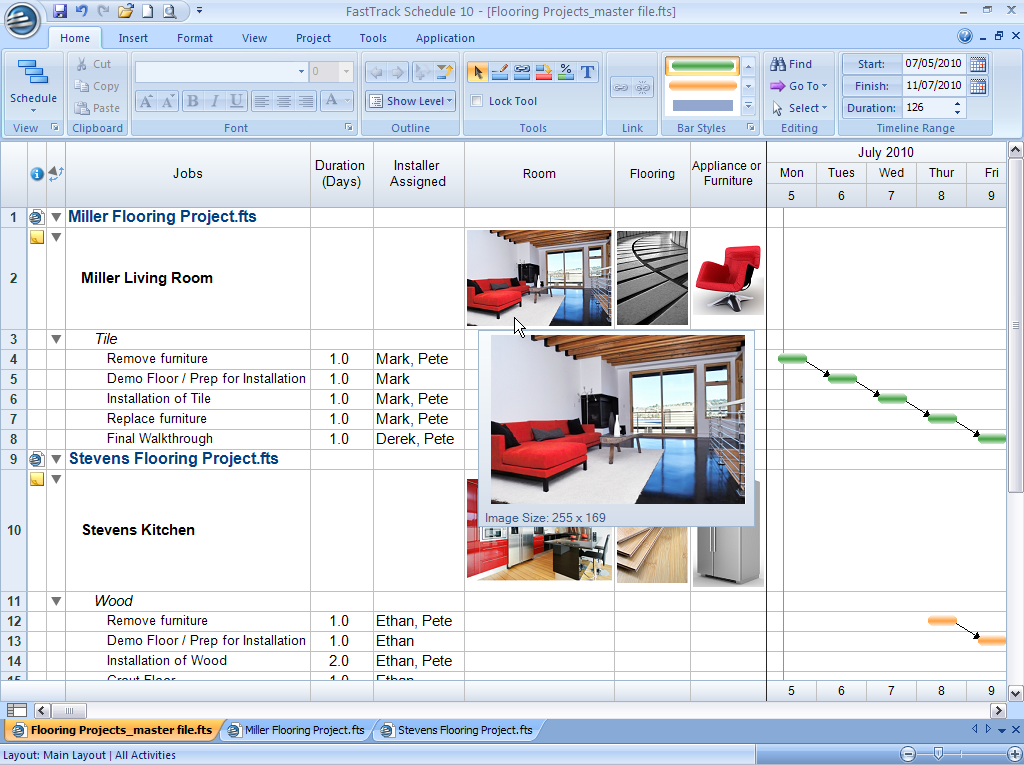Click the Miller Living Room flooring thumbnail

pyautogui.click(x=652, y=278)
